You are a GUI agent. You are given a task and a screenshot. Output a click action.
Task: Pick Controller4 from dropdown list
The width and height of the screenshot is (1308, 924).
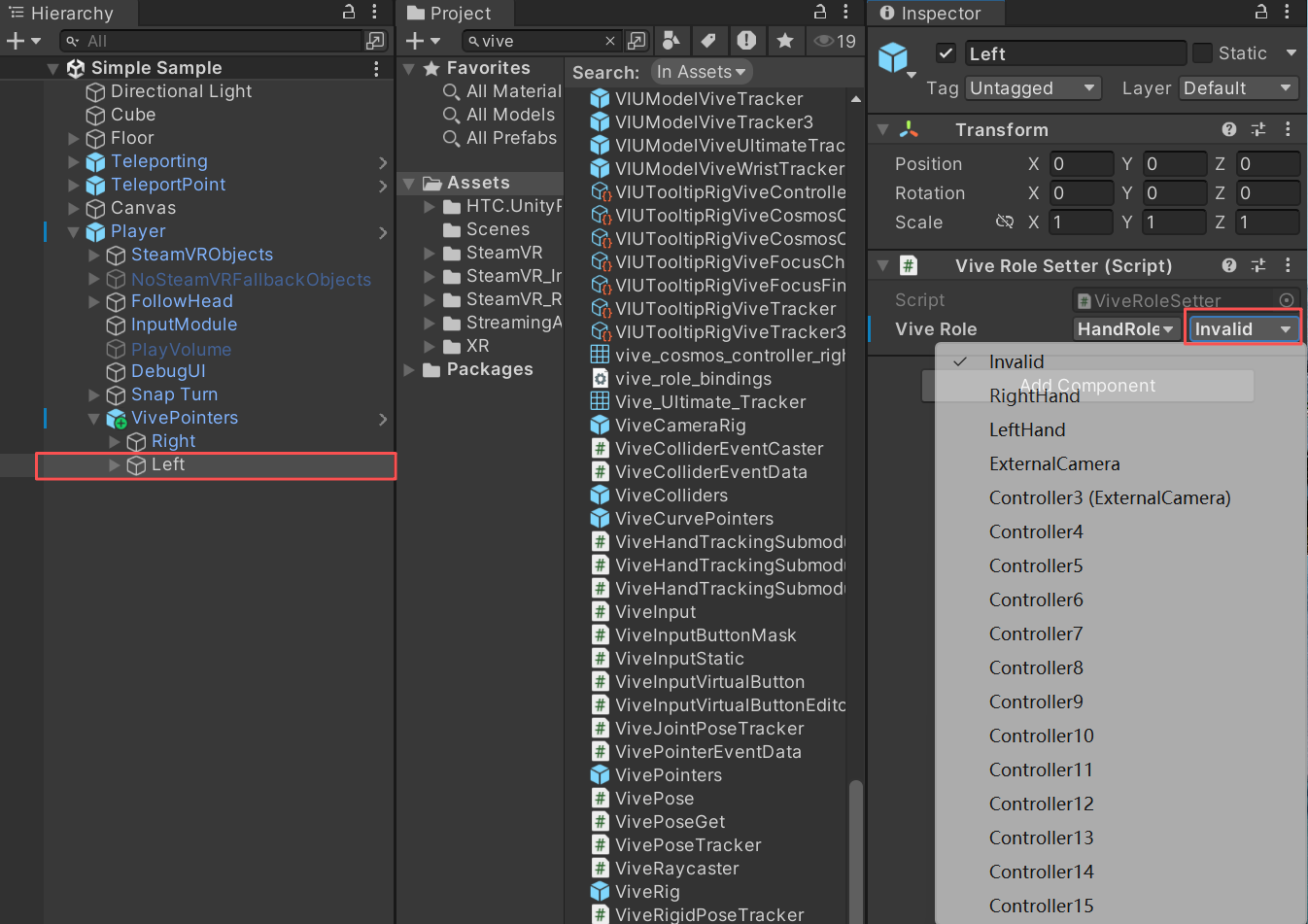click(1119, 531)
